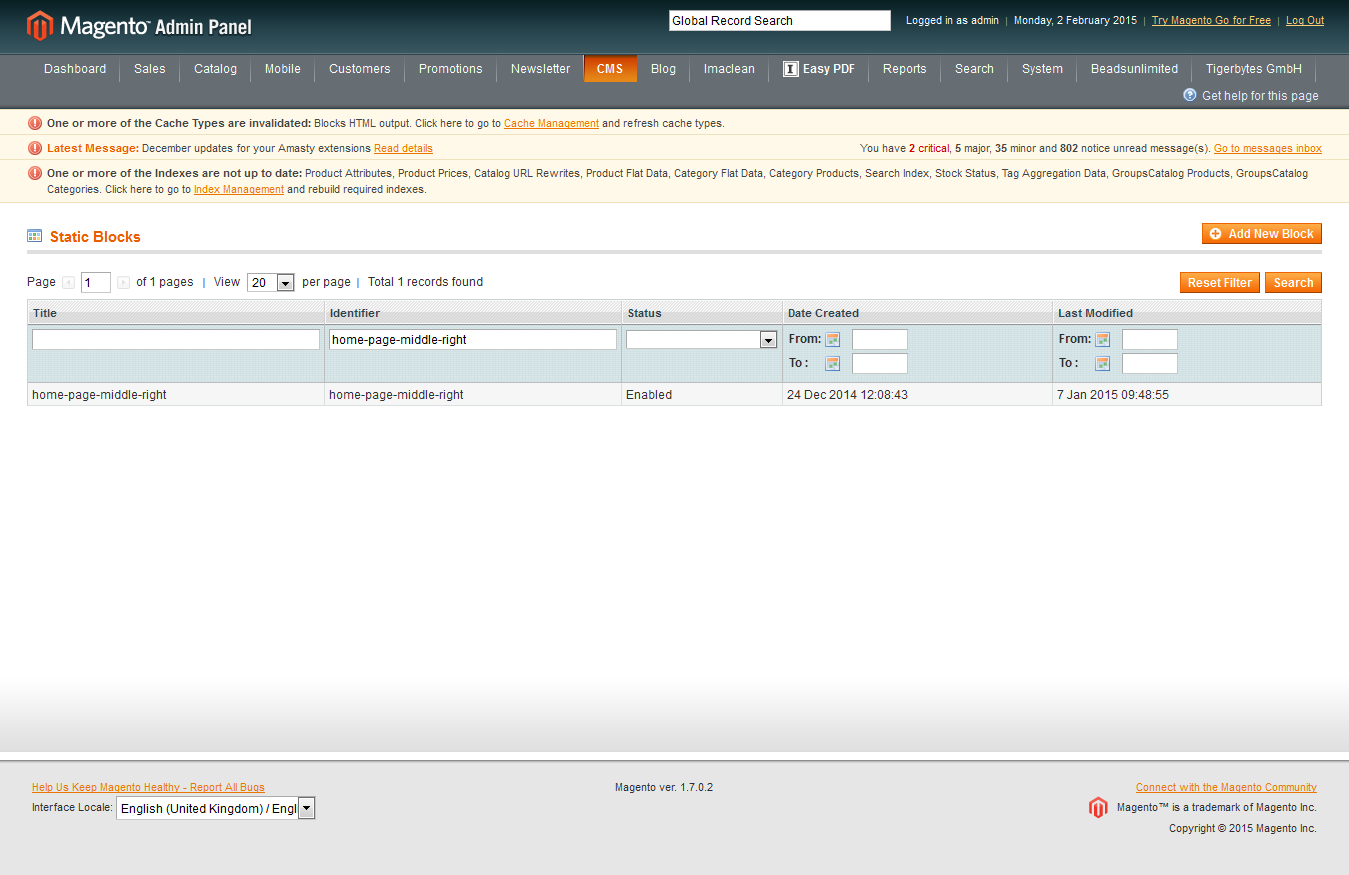Open the Newsletter menu
This screenshot has height=875, width=1349.
[541, 69]
